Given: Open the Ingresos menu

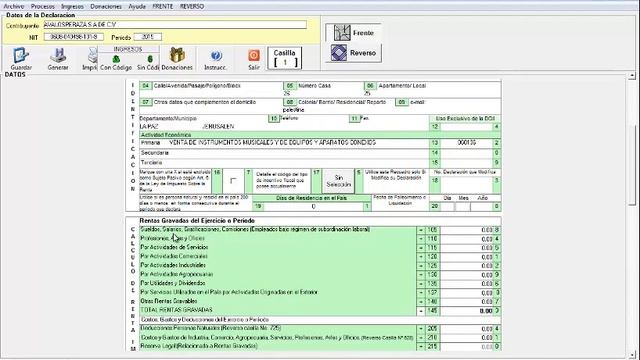Looking at the screenshot, I should click(72, 7).
